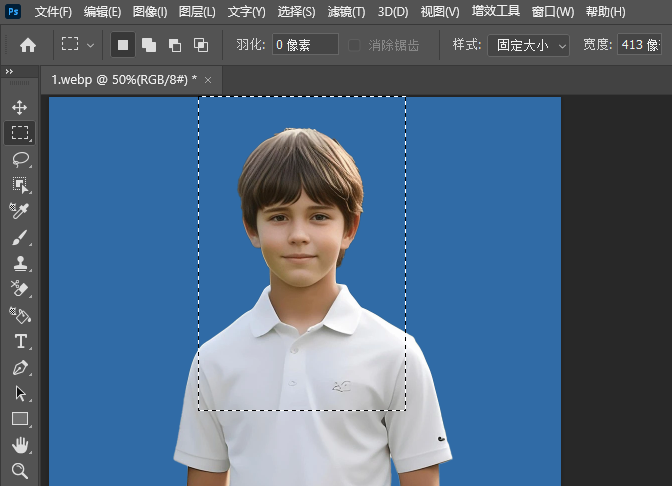Enable 'Add to selection' mode
The height and width of the screenshot is (486, 672).
coord(149,45)
